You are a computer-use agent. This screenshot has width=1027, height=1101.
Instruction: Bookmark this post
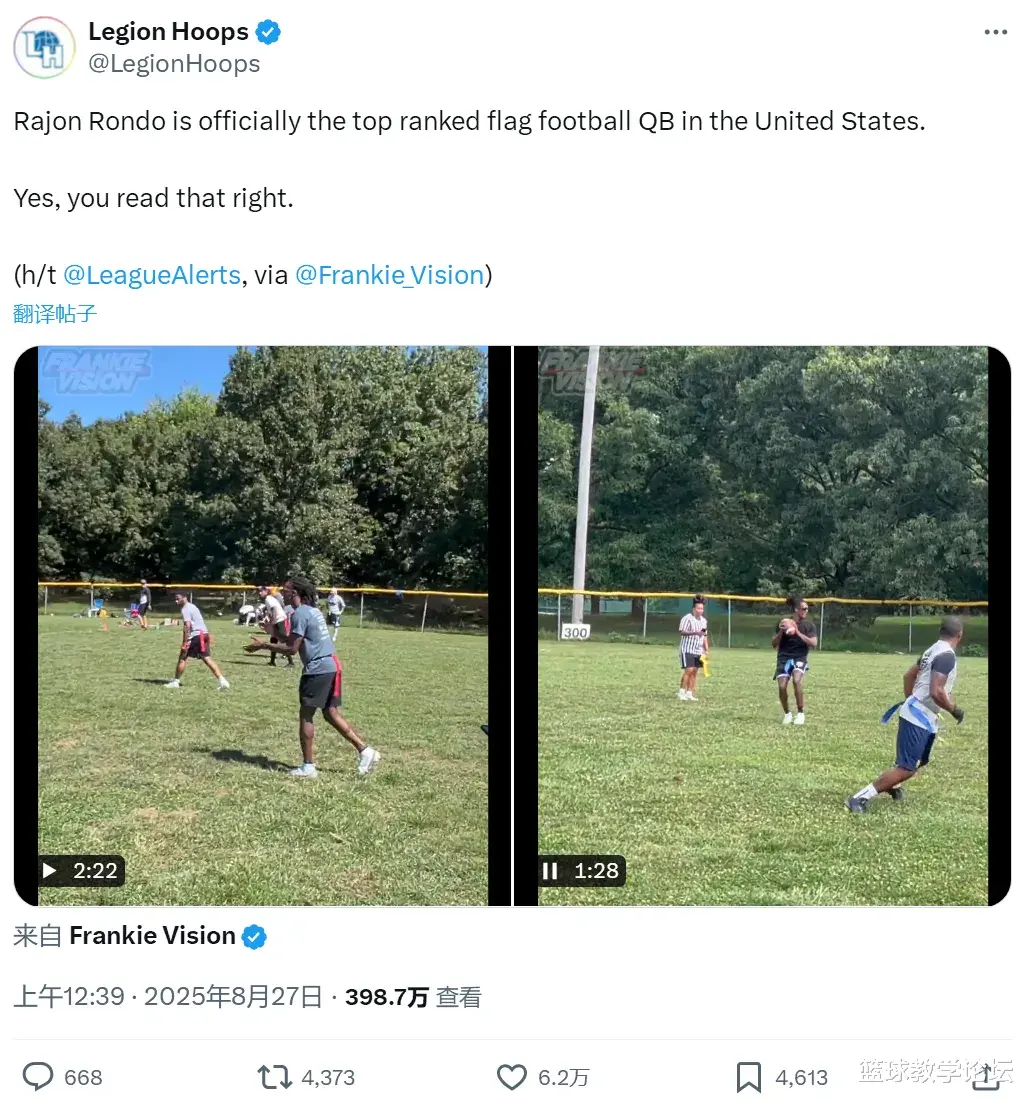pos(749,1076)
